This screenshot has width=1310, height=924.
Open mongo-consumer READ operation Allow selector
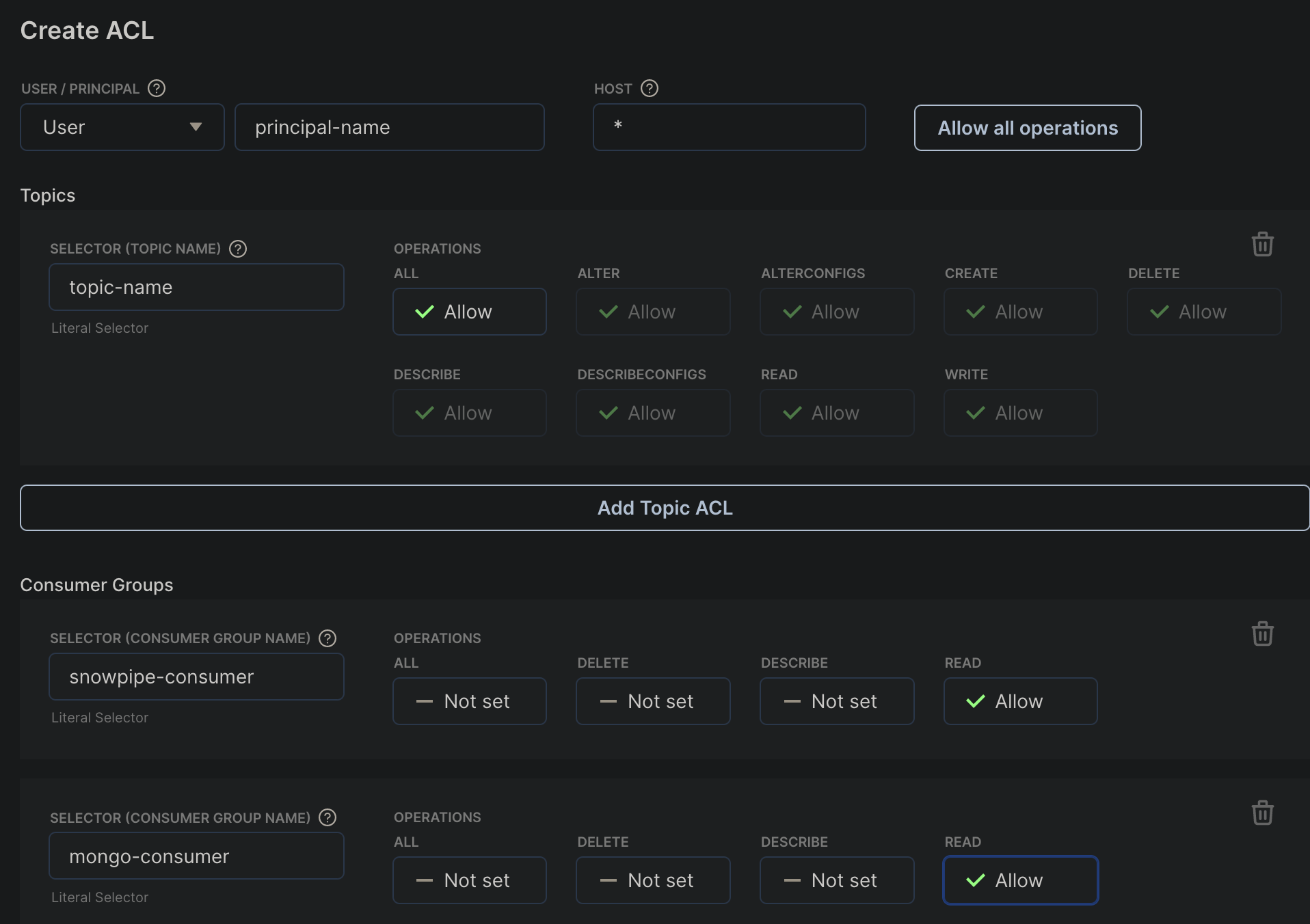pos(1021,880)
